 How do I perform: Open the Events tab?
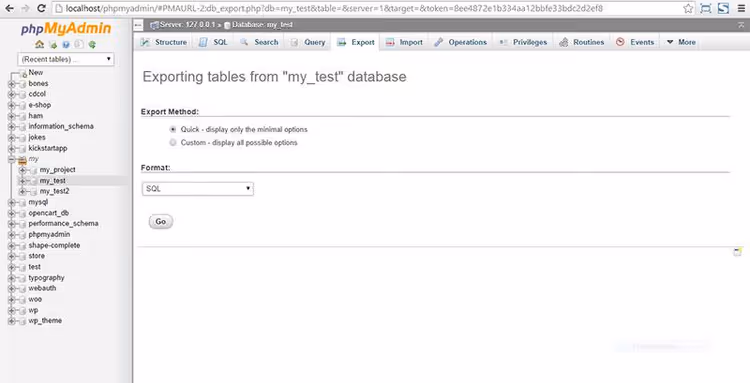[635, 42]
